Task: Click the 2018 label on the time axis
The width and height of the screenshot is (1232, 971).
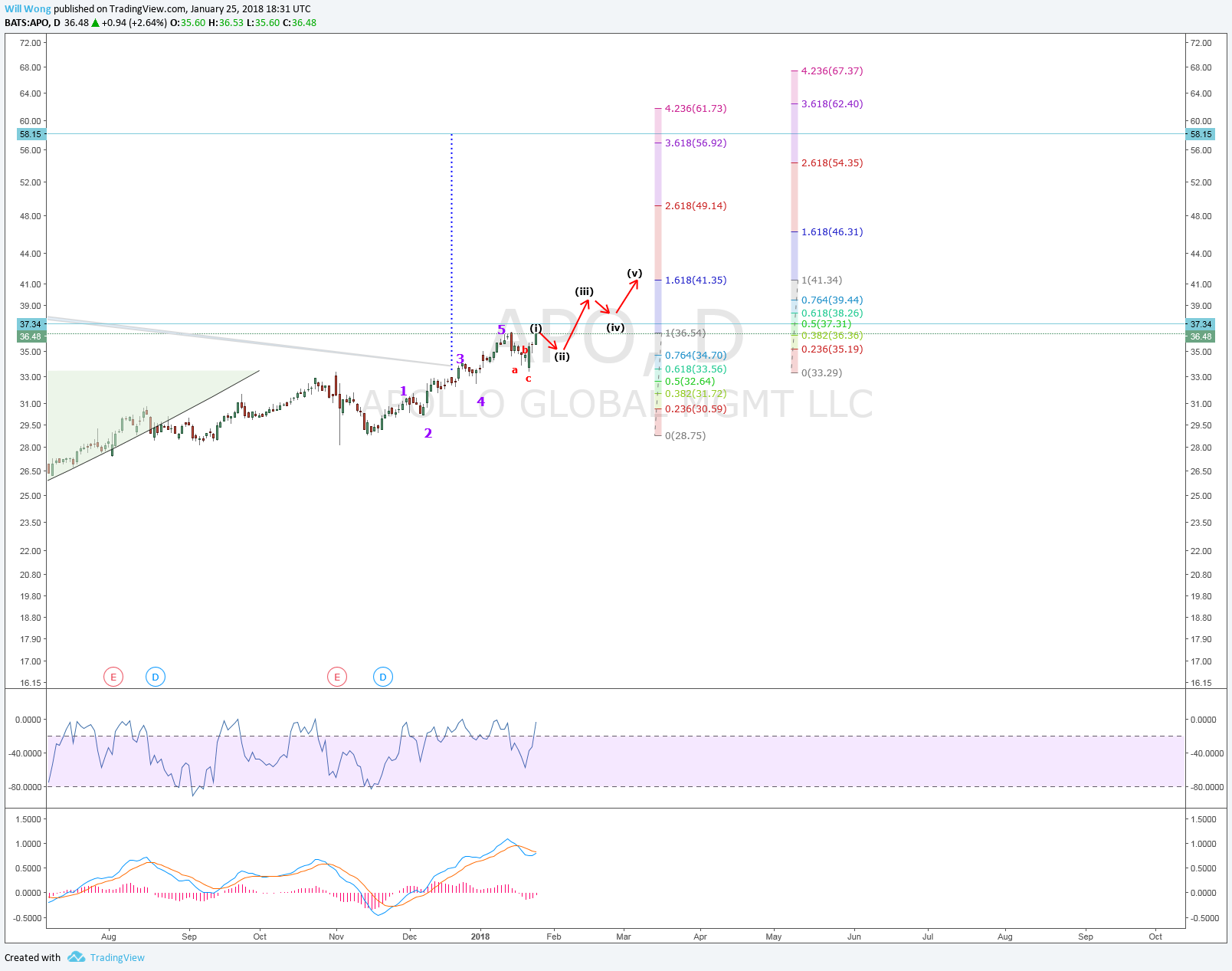Action: click(x=480, y=937)
